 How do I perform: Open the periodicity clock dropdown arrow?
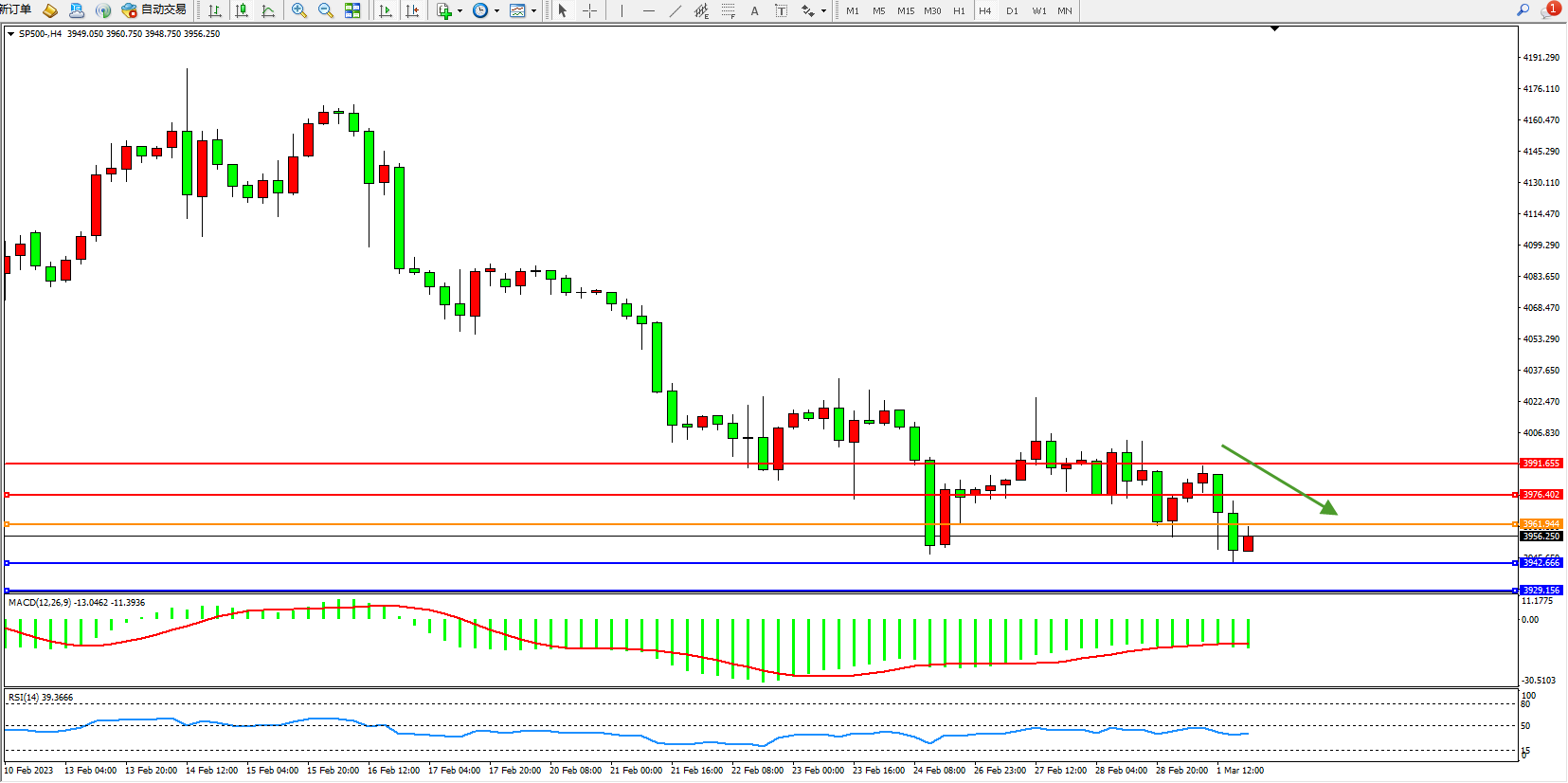point(496,11)
